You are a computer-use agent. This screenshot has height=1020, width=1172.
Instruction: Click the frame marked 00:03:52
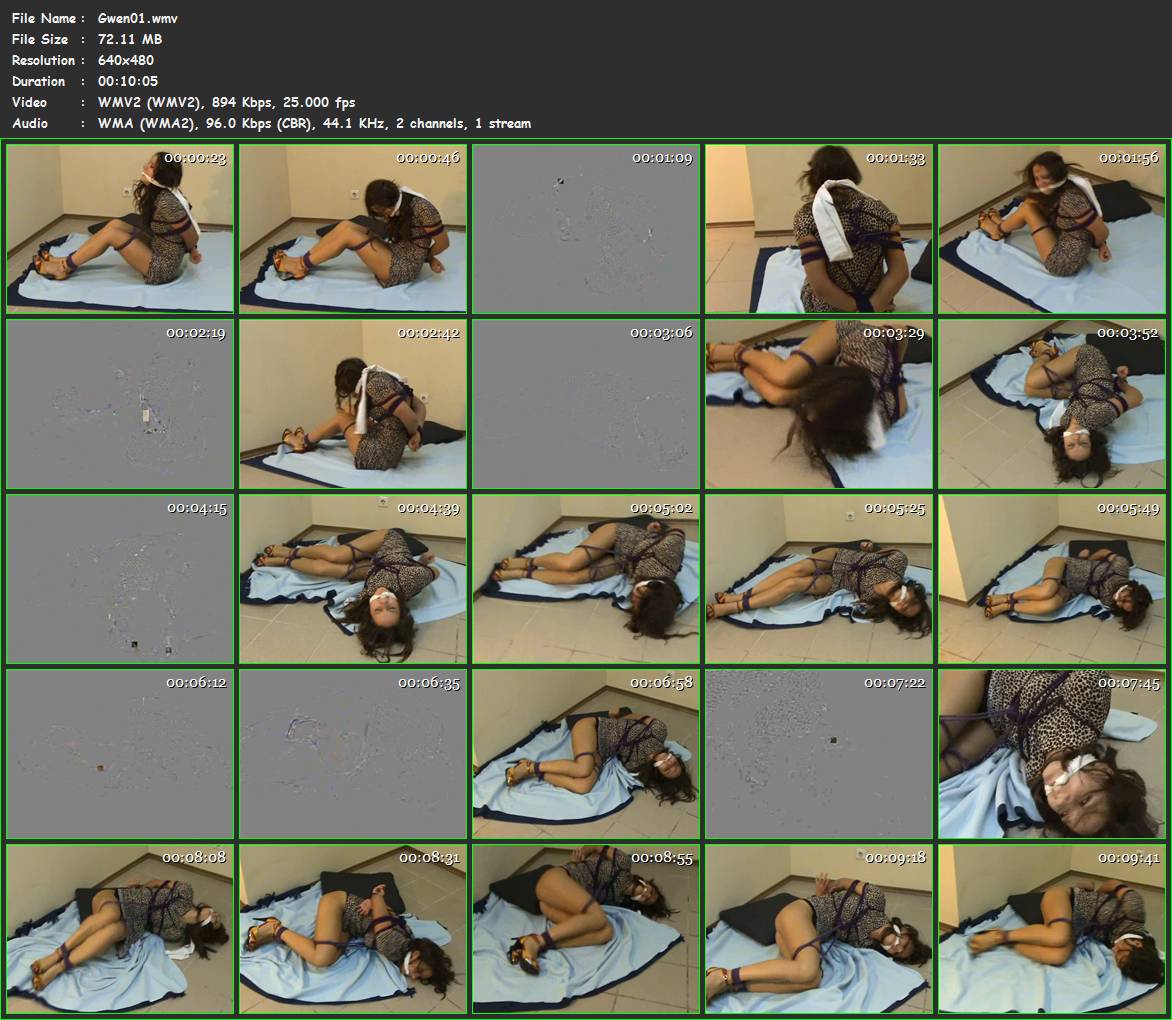coord(1052,404)
